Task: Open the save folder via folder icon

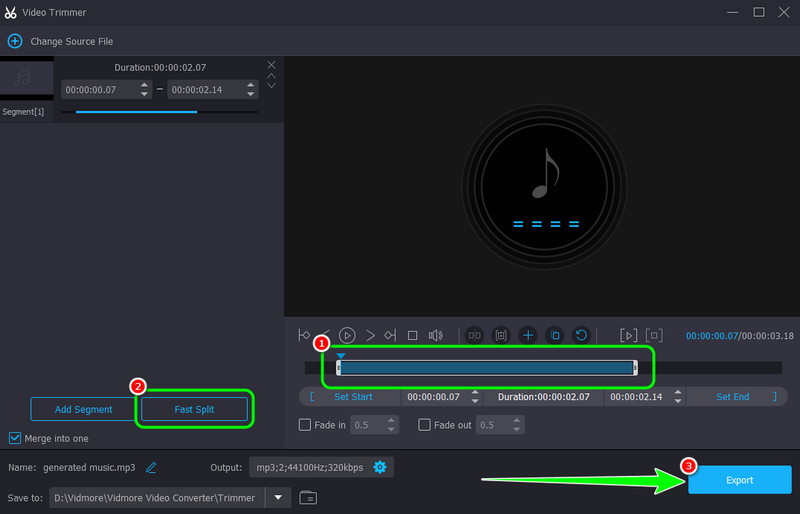Action: (x=308, y=497)
